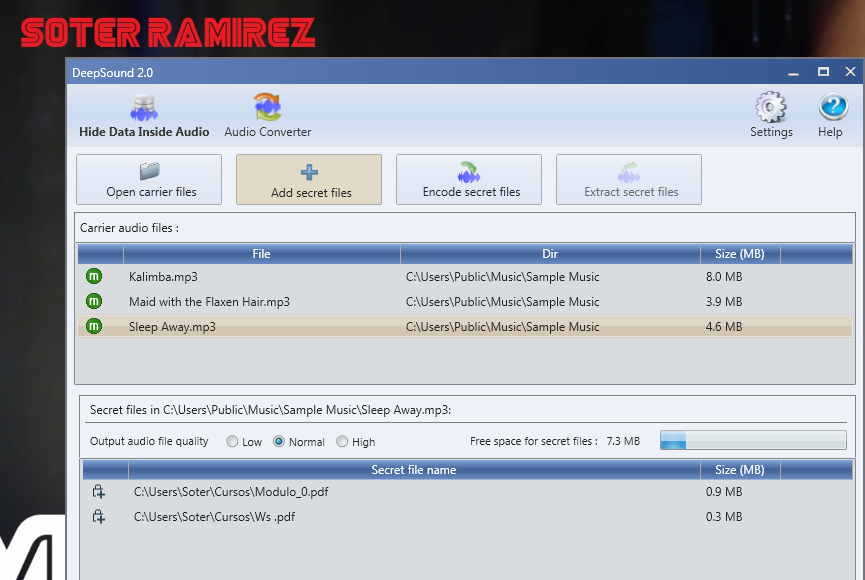The image size is (865, 580).
Task: Click the green icon beside Kalimba.mp3
Action: pyautogui.click(x=94, y=276)
